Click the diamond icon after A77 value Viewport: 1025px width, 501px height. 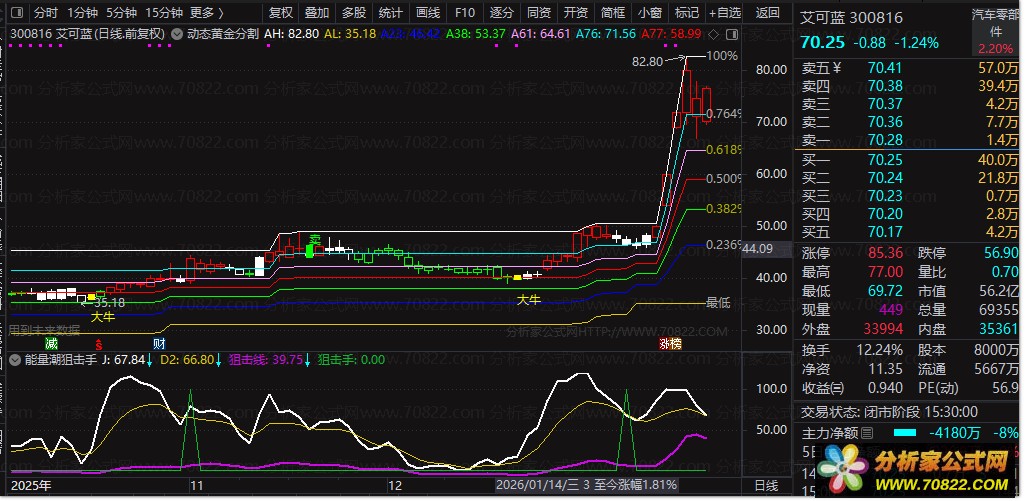coord(711,33)
